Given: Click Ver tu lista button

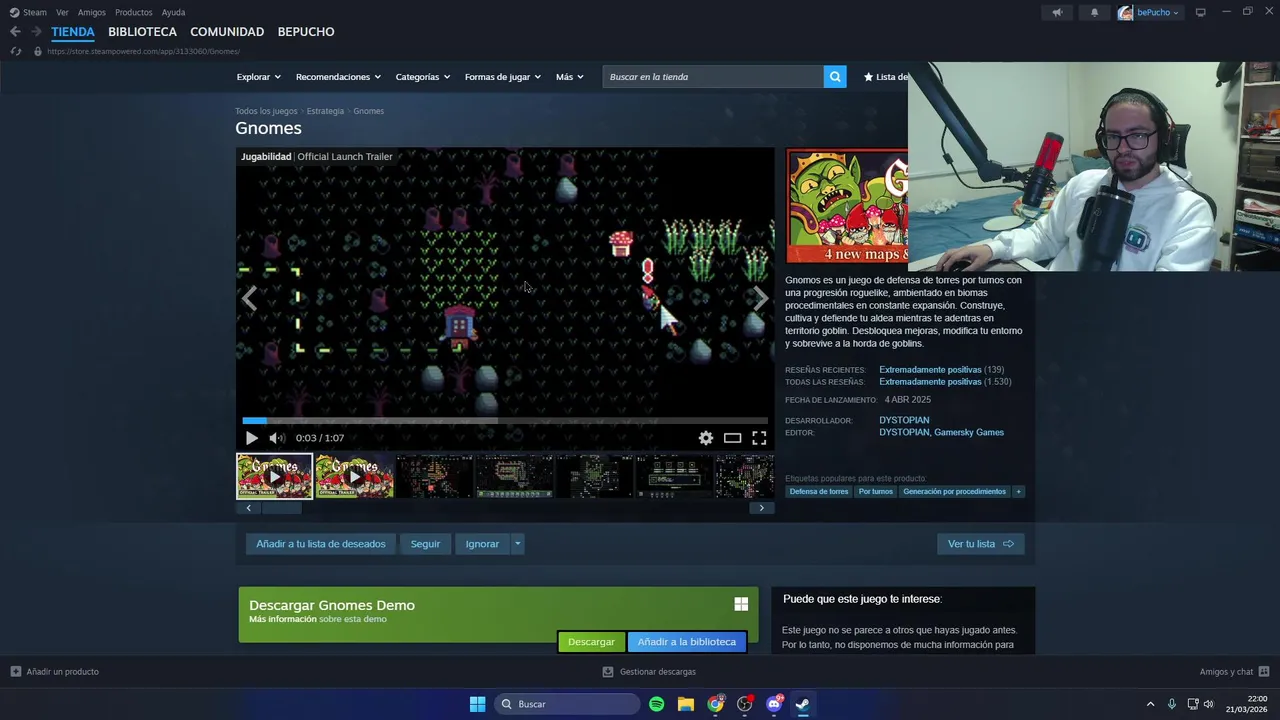Looking at the screenshot, I should pyautogui.click(x=980, y=544).
